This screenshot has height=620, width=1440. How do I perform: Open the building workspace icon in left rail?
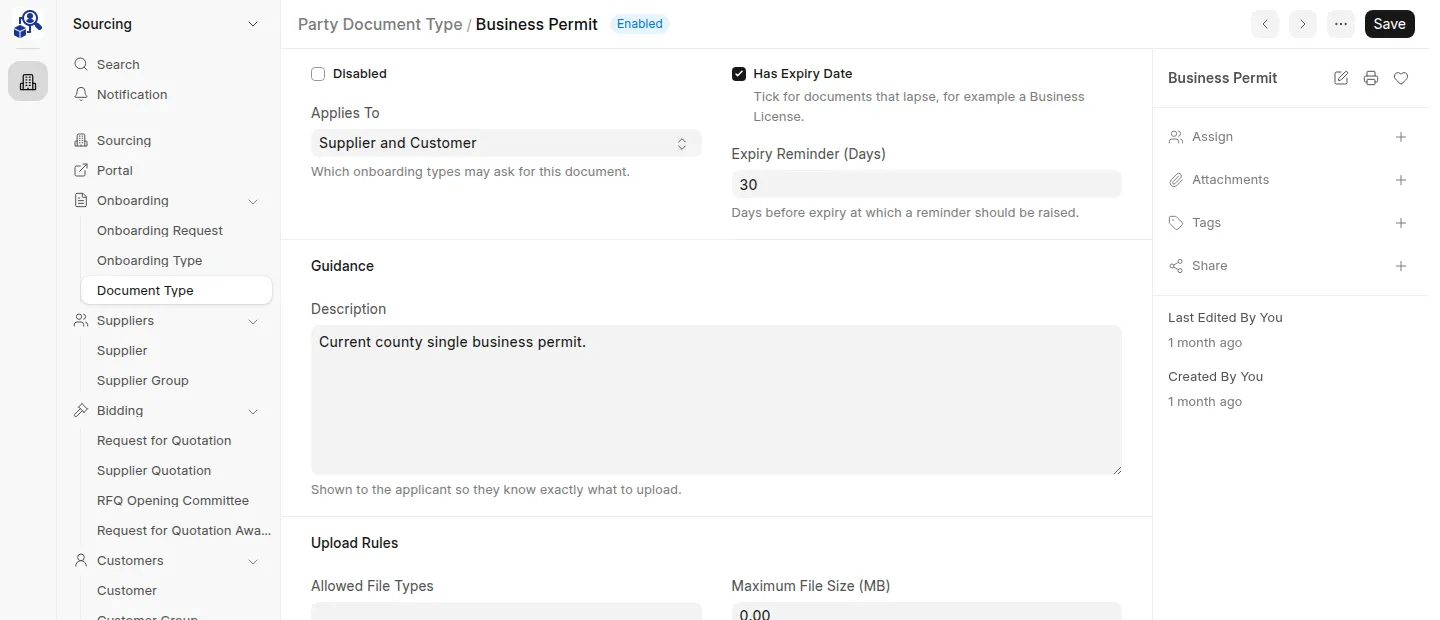[28, 81]
